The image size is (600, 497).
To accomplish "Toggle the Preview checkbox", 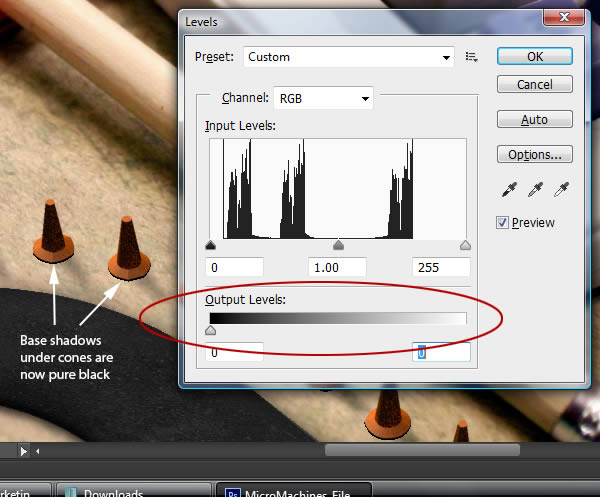I will point(502,223).
